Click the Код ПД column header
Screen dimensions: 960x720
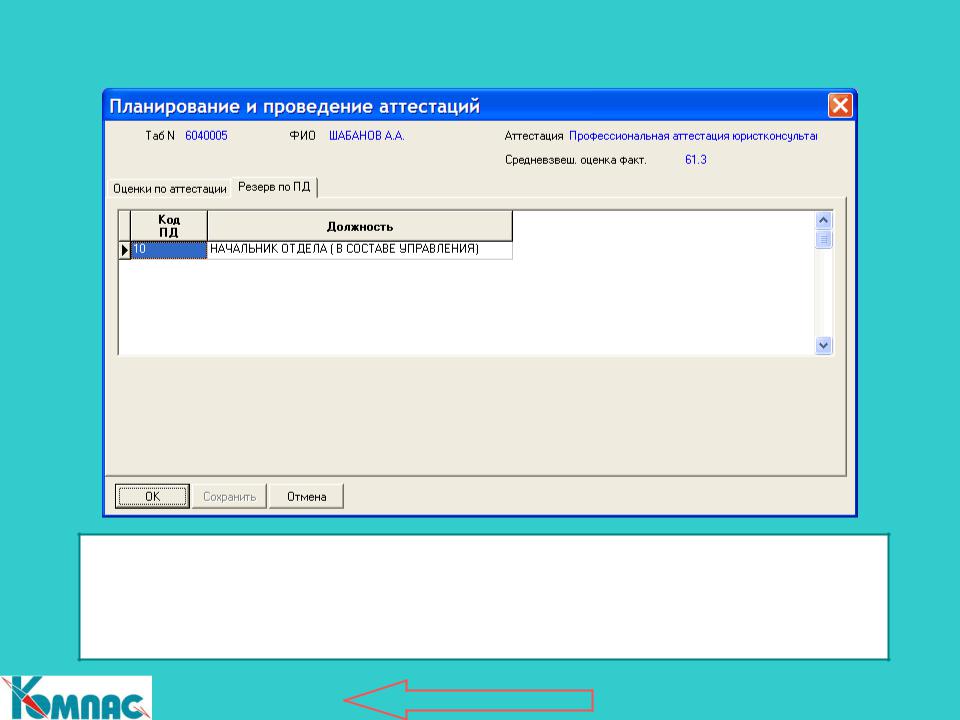169,226
